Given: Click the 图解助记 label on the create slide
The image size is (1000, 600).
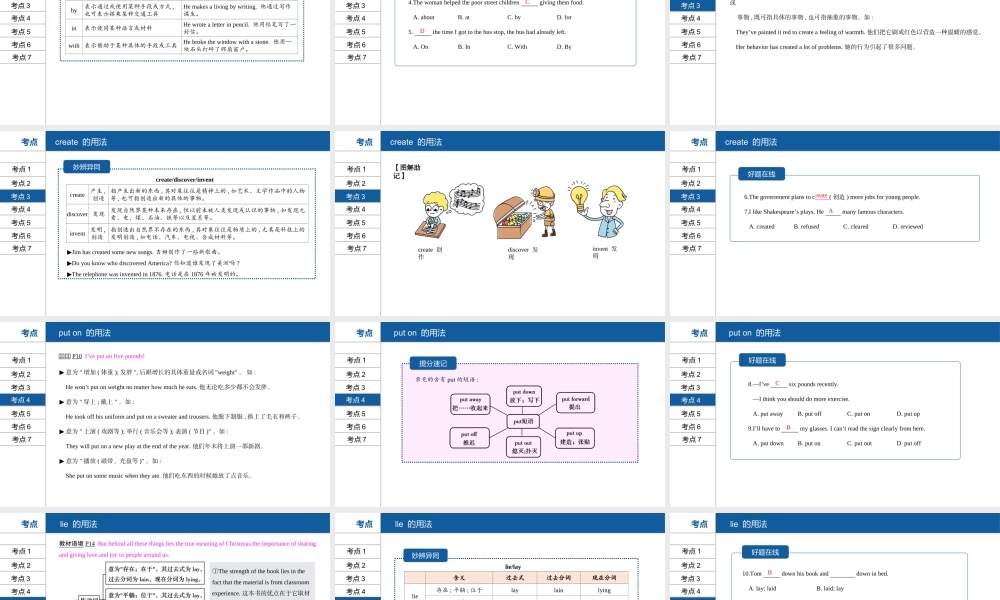Looking at the screenshot, I should pos(406,172).
